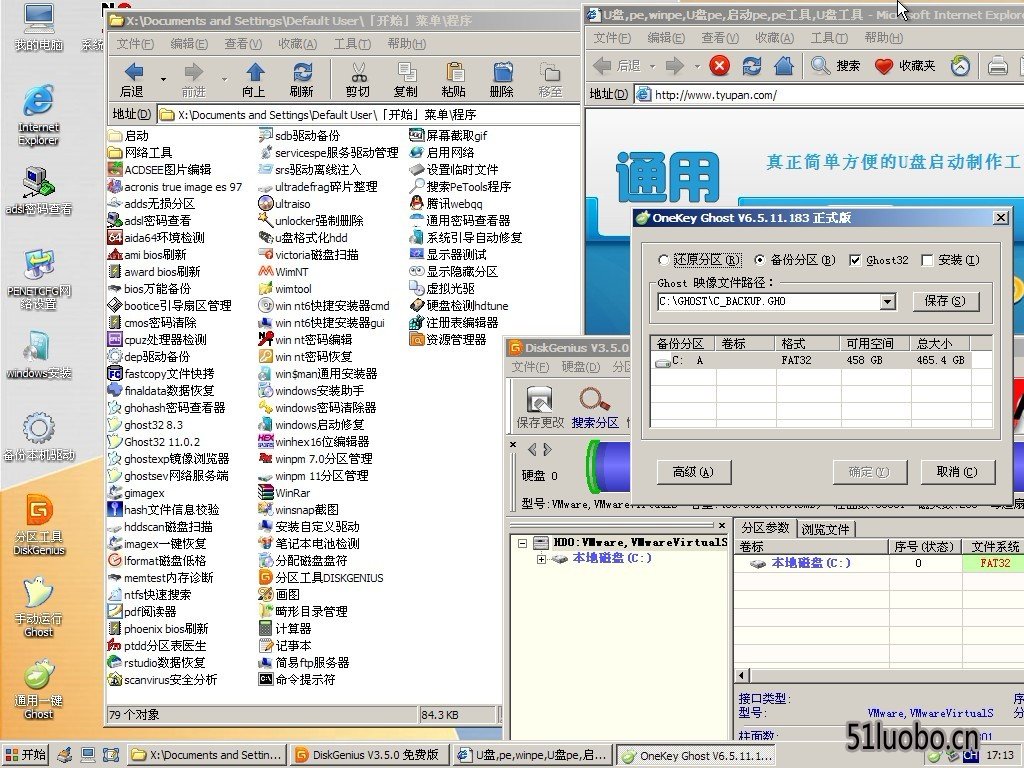Expand 本地磁盘(C:) tree node in DiskGenius

541,558
